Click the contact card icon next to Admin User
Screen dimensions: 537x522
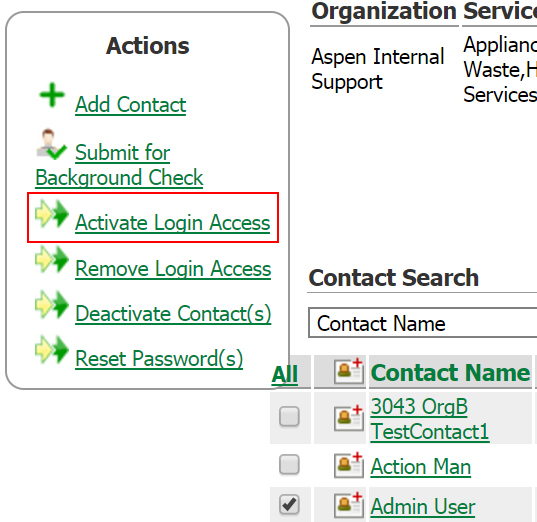click(349, 505)
